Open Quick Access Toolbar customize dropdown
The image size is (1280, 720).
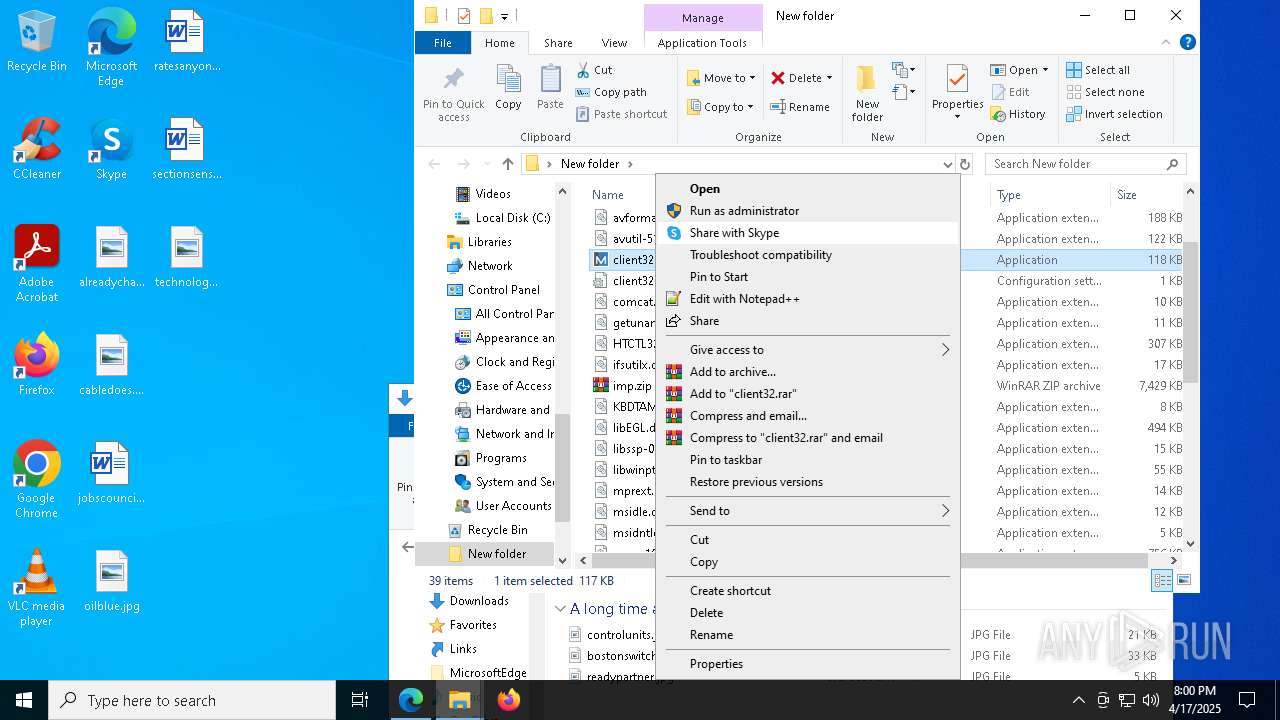coord(505,16)
